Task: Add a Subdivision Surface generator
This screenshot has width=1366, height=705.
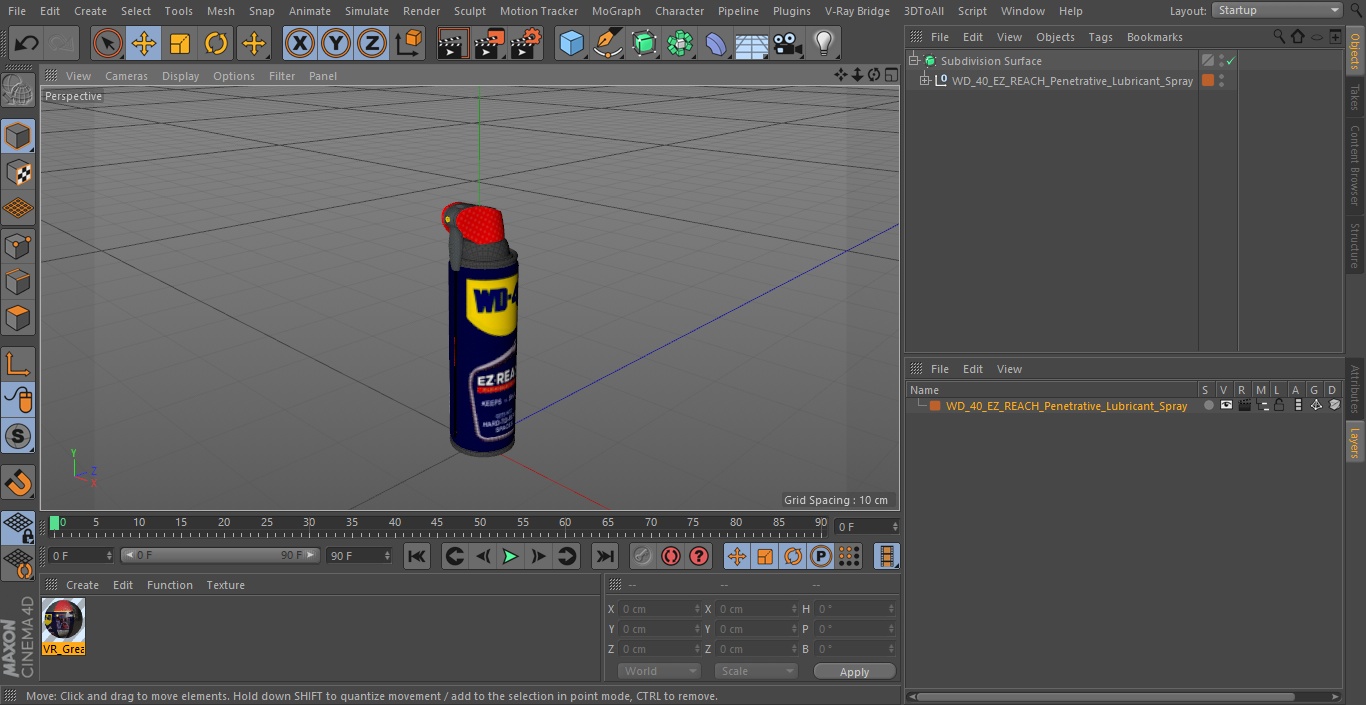Action: (x=644, y=44)
